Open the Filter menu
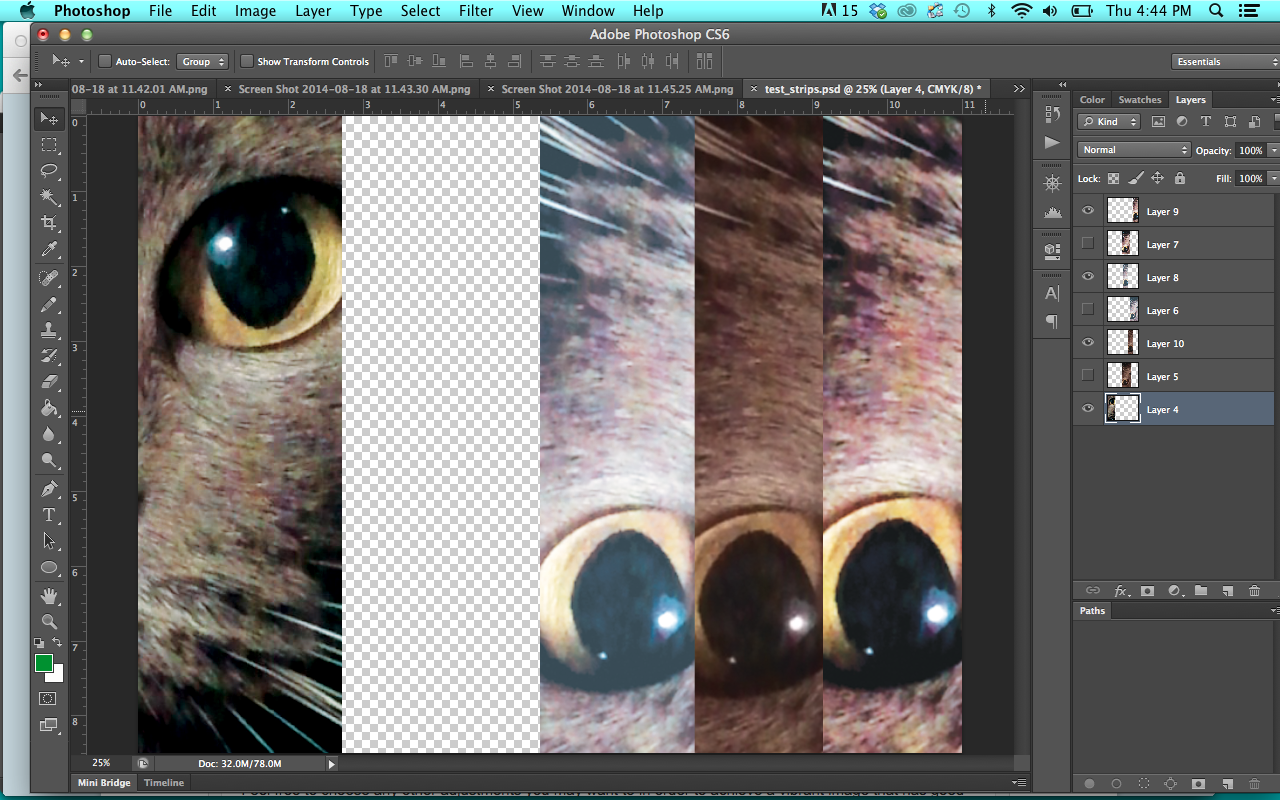Image resolution: width=1280 pixels, height=800 pixels. [476, 11]
